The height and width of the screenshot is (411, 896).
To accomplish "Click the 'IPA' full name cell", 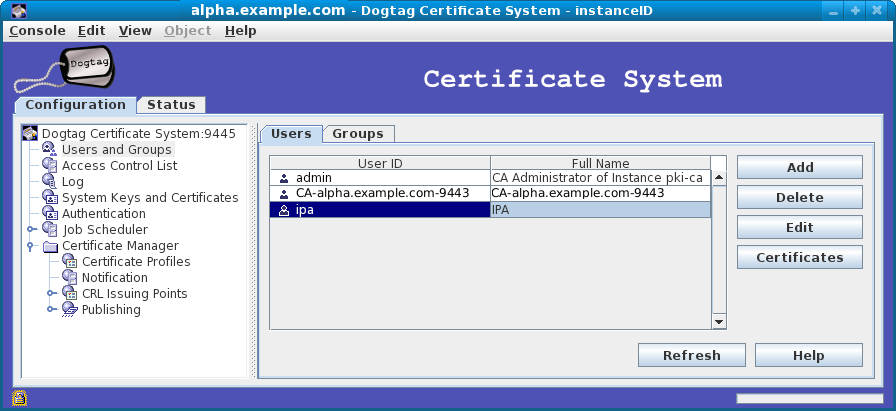I will point(601,210).
